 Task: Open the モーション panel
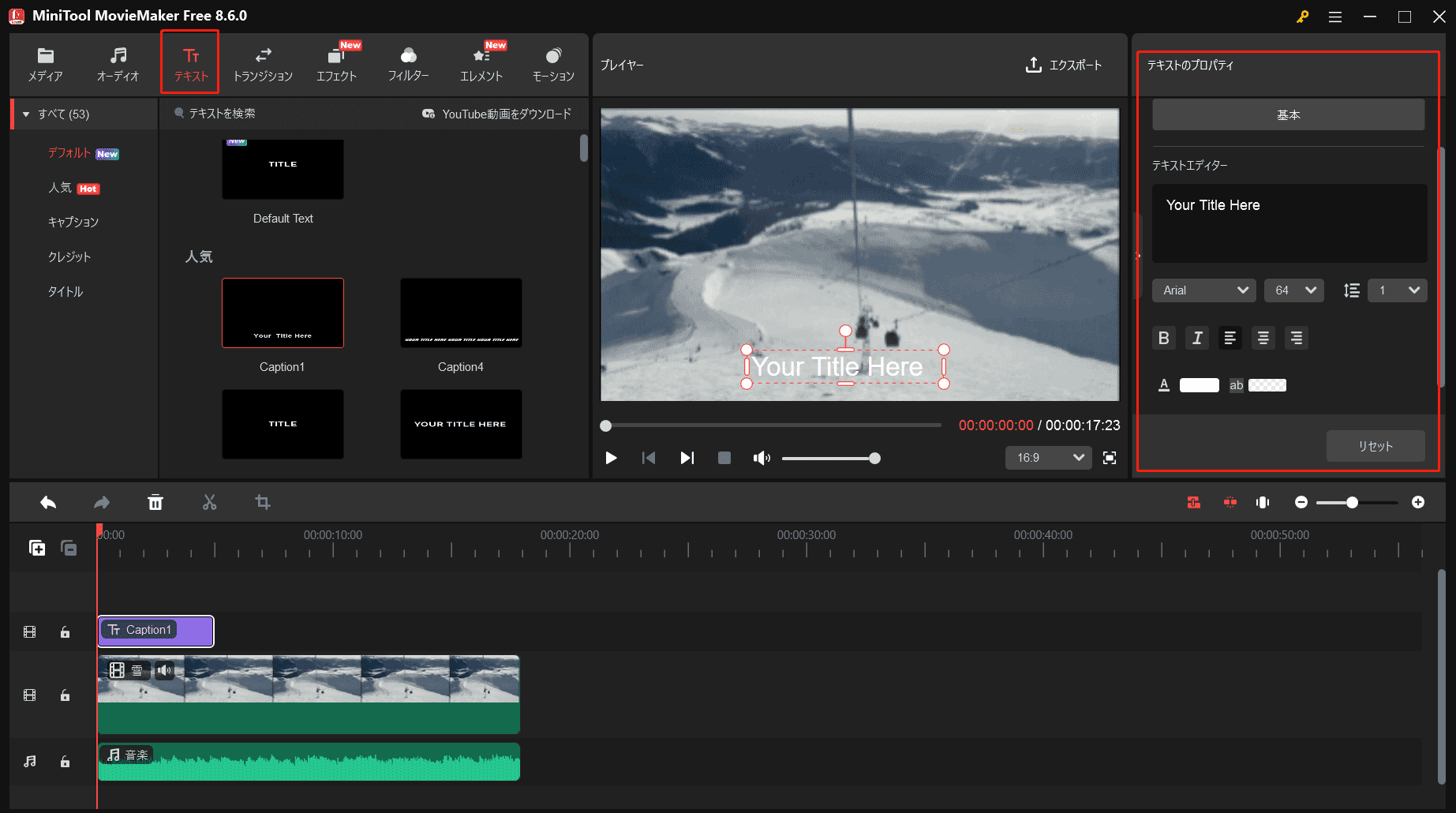[553, 63]
